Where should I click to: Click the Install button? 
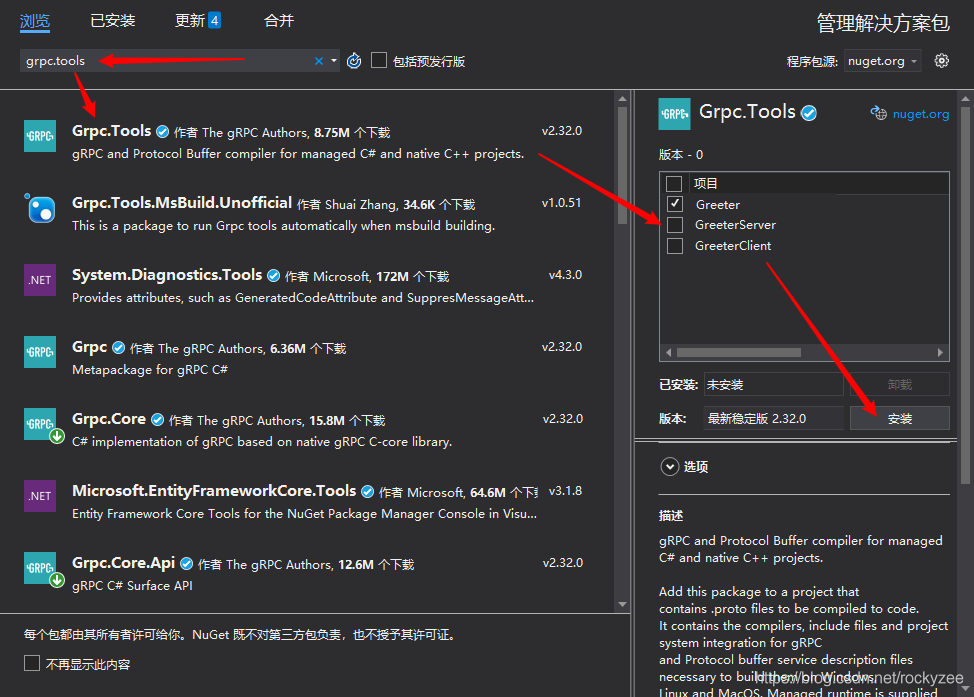pos(899,419)
